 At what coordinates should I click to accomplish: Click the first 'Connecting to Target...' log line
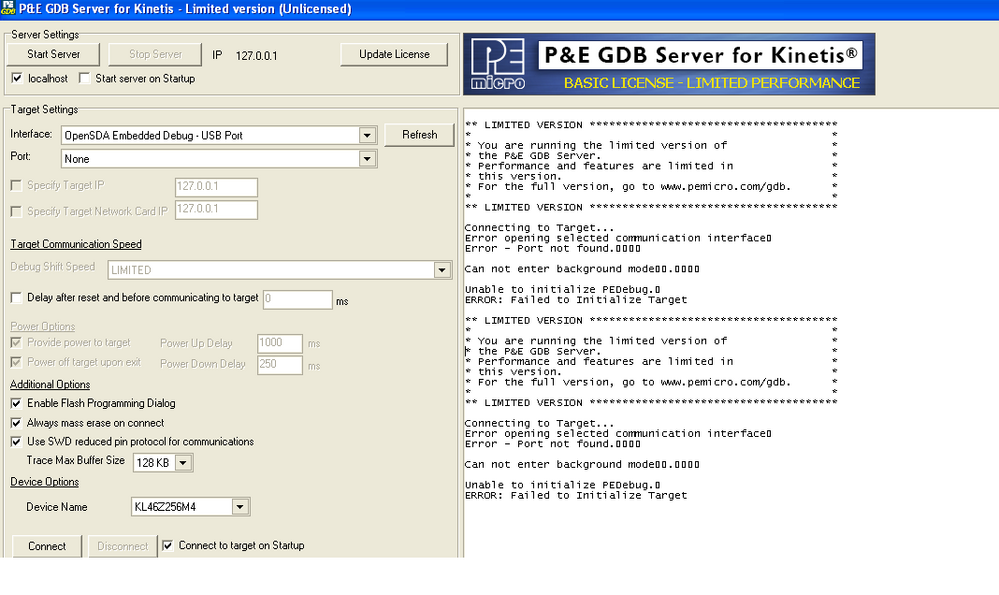pos(539,227)
